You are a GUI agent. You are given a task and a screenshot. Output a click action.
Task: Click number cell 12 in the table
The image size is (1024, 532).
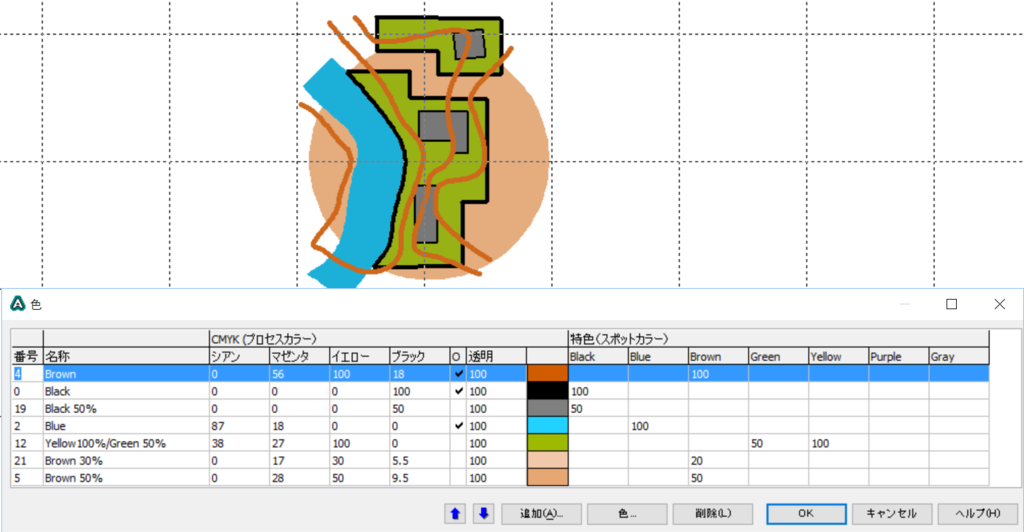click(x=27, y=443)
